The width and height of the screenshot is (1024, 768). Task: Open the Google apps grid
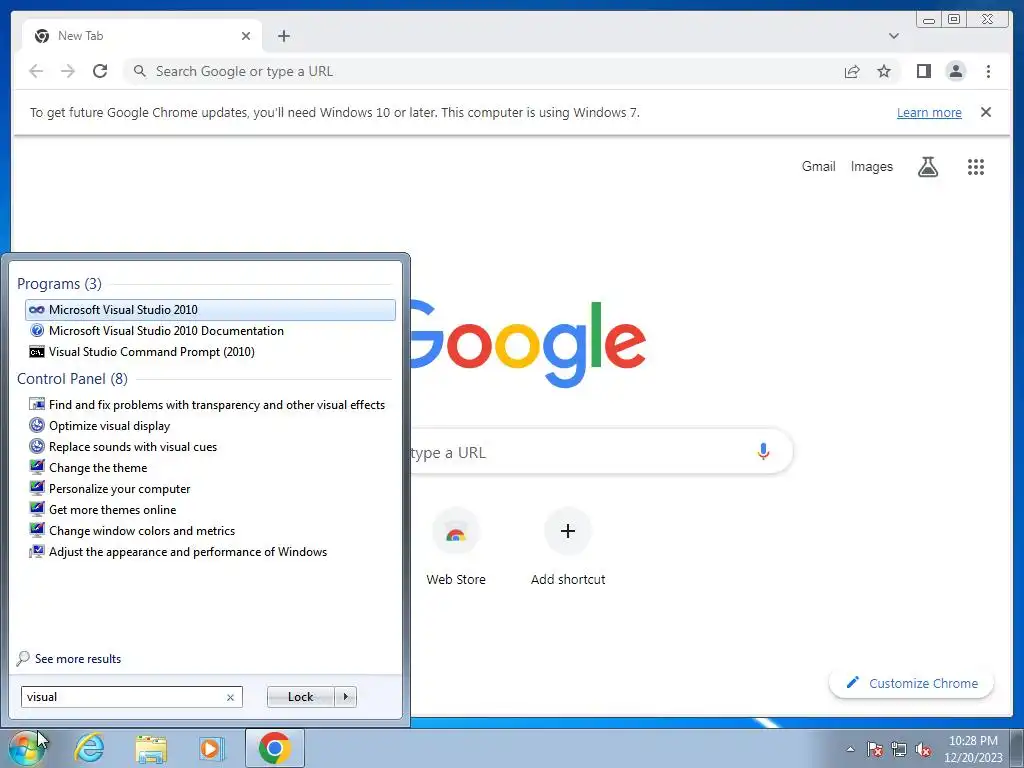[x=976, y=167]
